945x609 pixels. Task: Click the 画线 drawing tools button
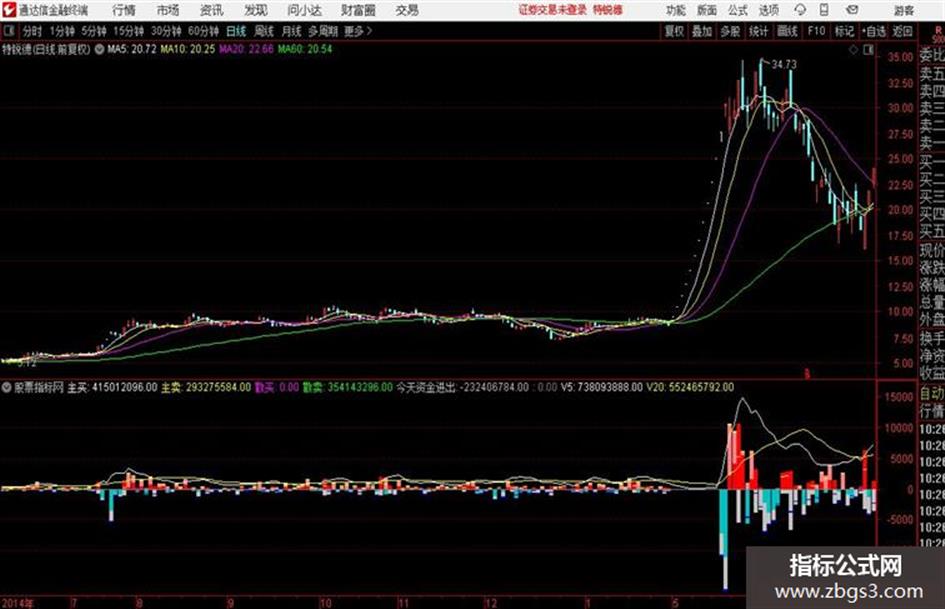click(x=788, y=31)
